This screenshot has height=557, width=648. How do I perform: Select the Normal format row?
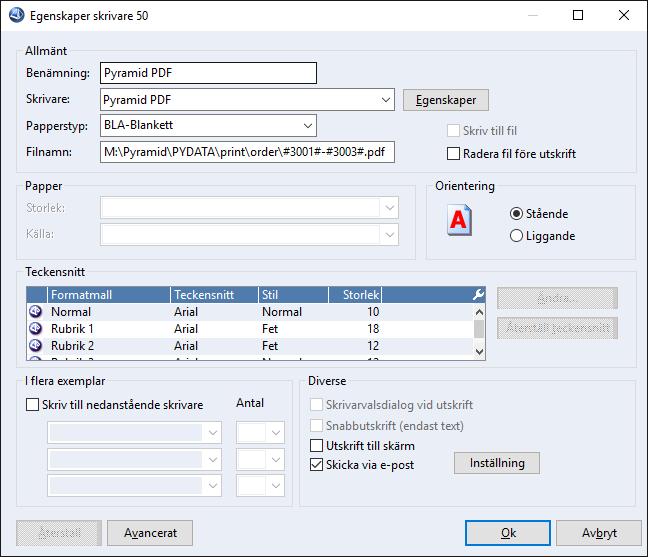point(250,312)
